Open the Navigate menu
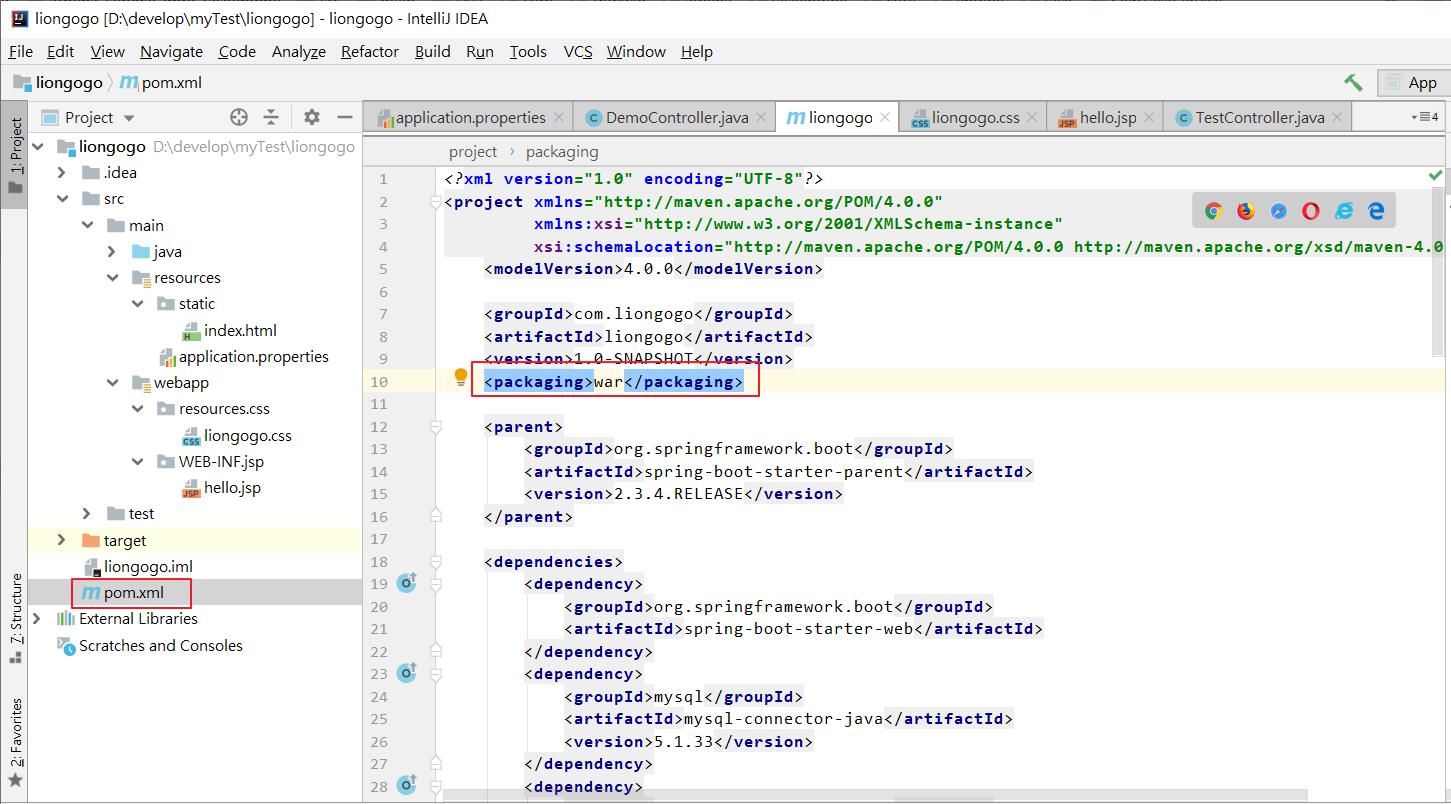 171,51
